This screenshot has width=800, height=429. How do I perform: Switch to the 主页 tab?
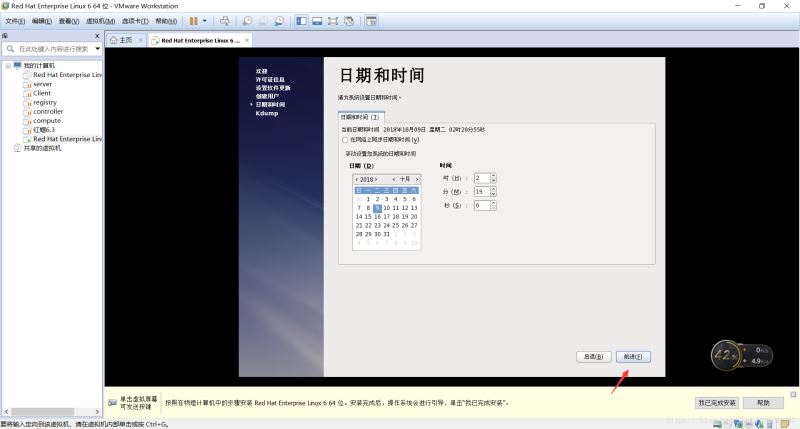(121, 40)
